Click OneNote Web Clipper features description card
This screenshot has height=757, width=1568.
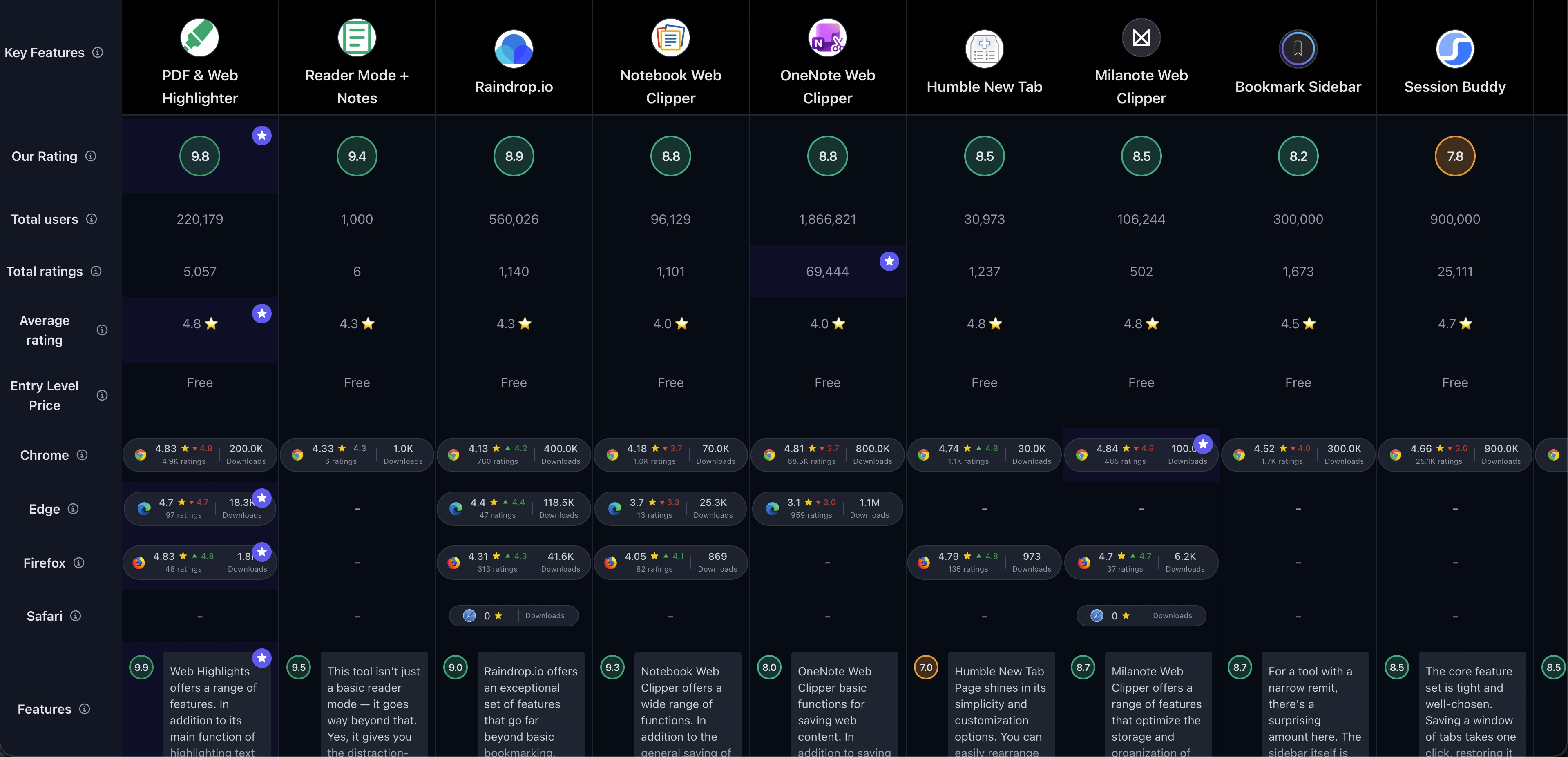(844, 705)
